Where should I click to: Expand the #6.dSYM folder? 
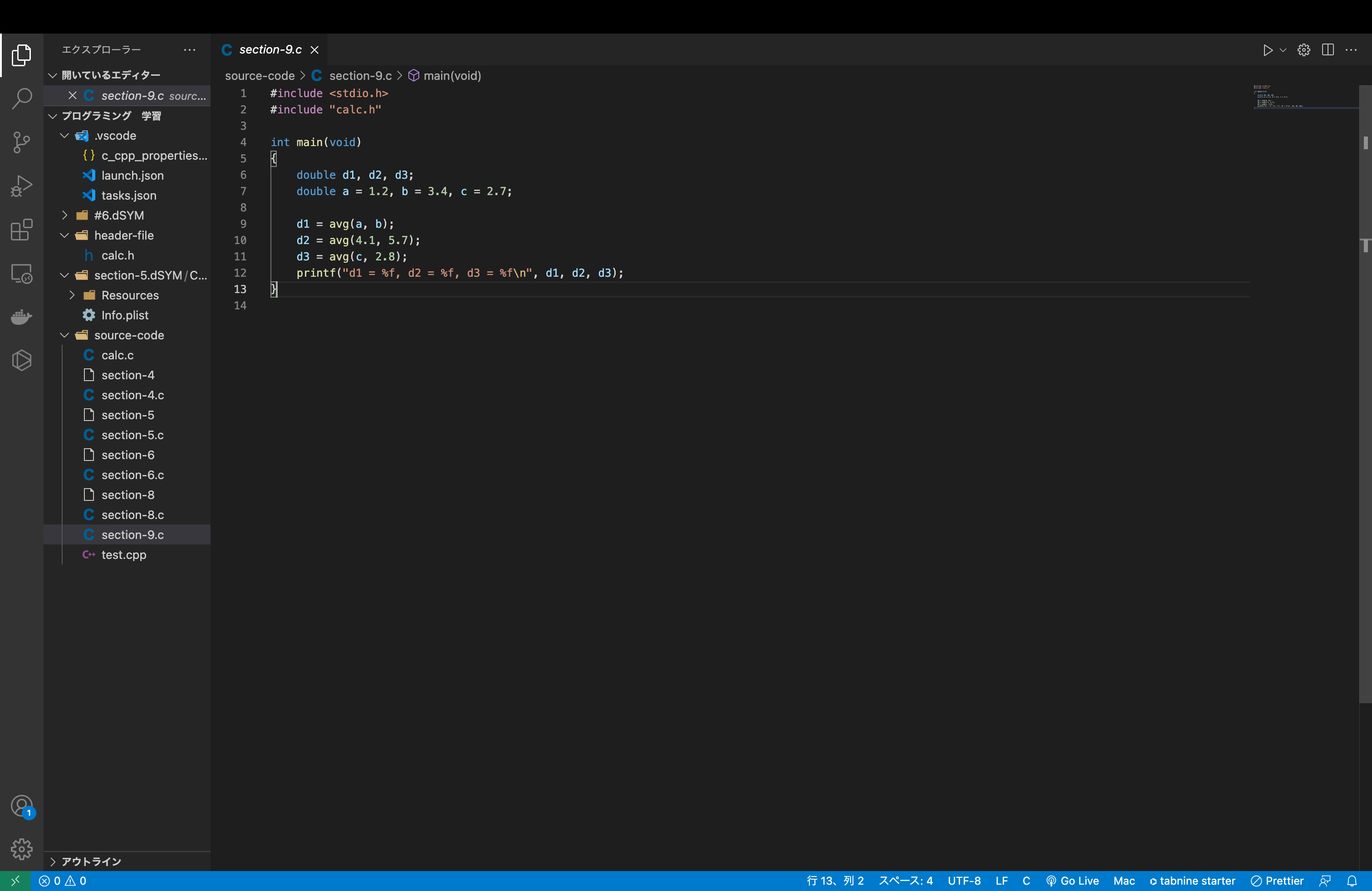(x=119, y=215)
